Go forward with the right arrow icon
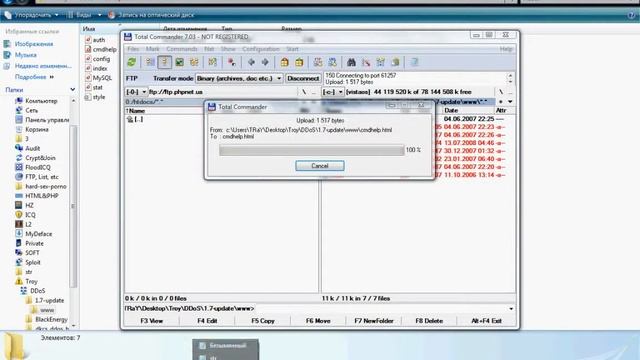Screen dimensions: 640x360 click(x=265, y=62)
